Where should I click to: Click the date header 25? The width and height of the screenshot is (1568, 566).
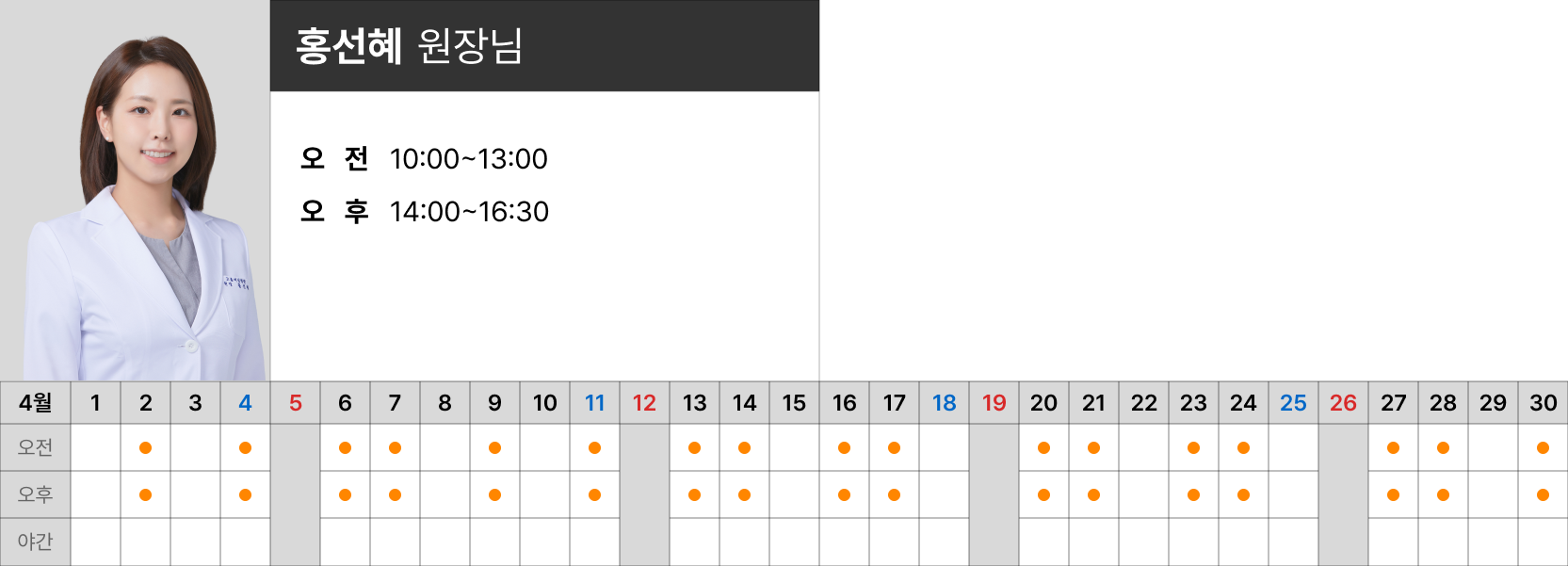pyautogui.click(x=1293, y=403)
